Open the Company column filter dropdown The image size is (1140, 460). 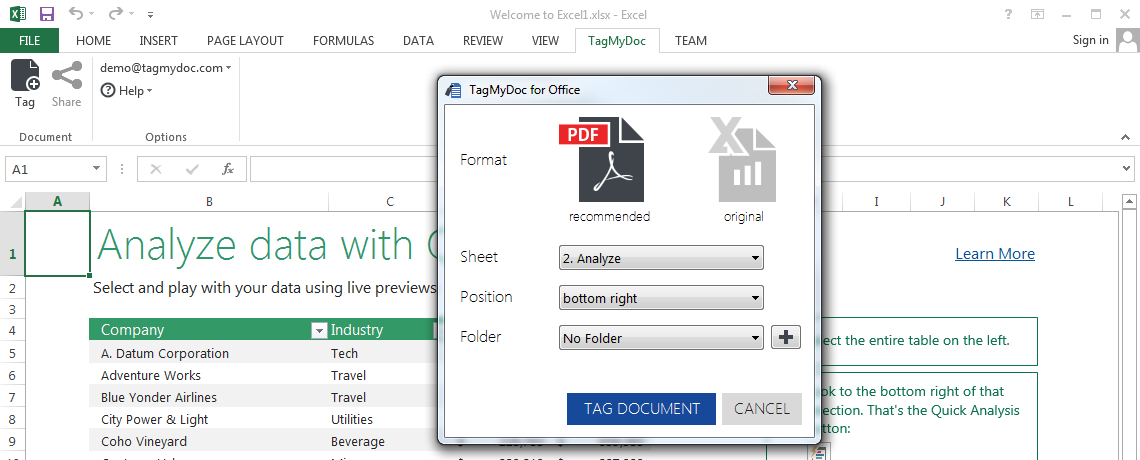pos(318,331)
